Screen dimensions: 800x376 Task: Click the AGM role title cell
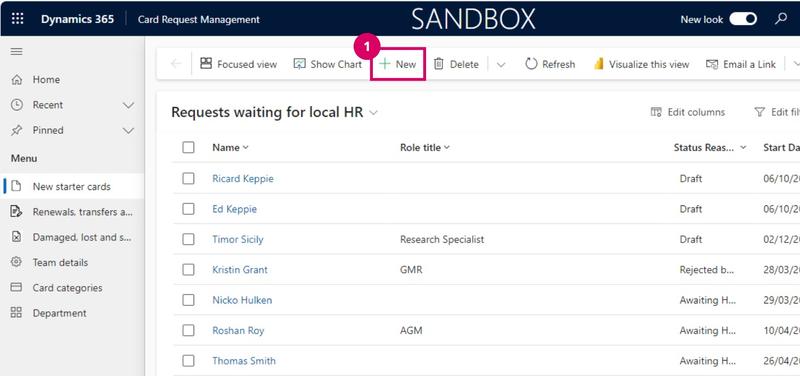pyautogui.click(x=411, y=331)
